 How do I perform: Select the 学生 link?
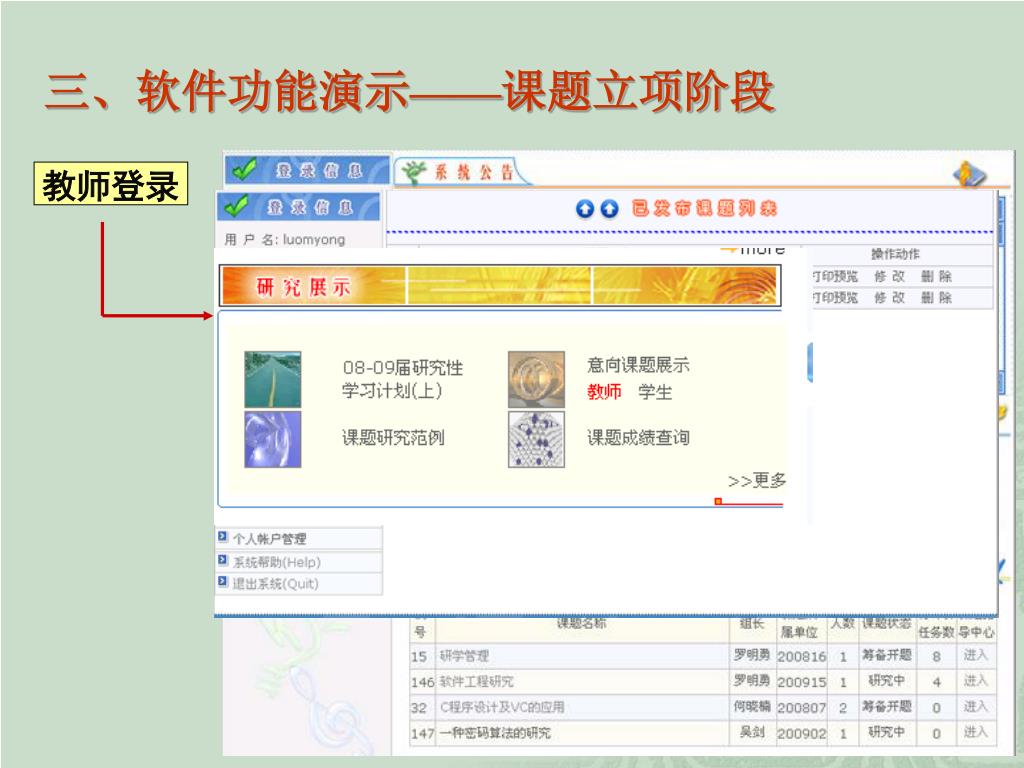click(x=655, y=392)
